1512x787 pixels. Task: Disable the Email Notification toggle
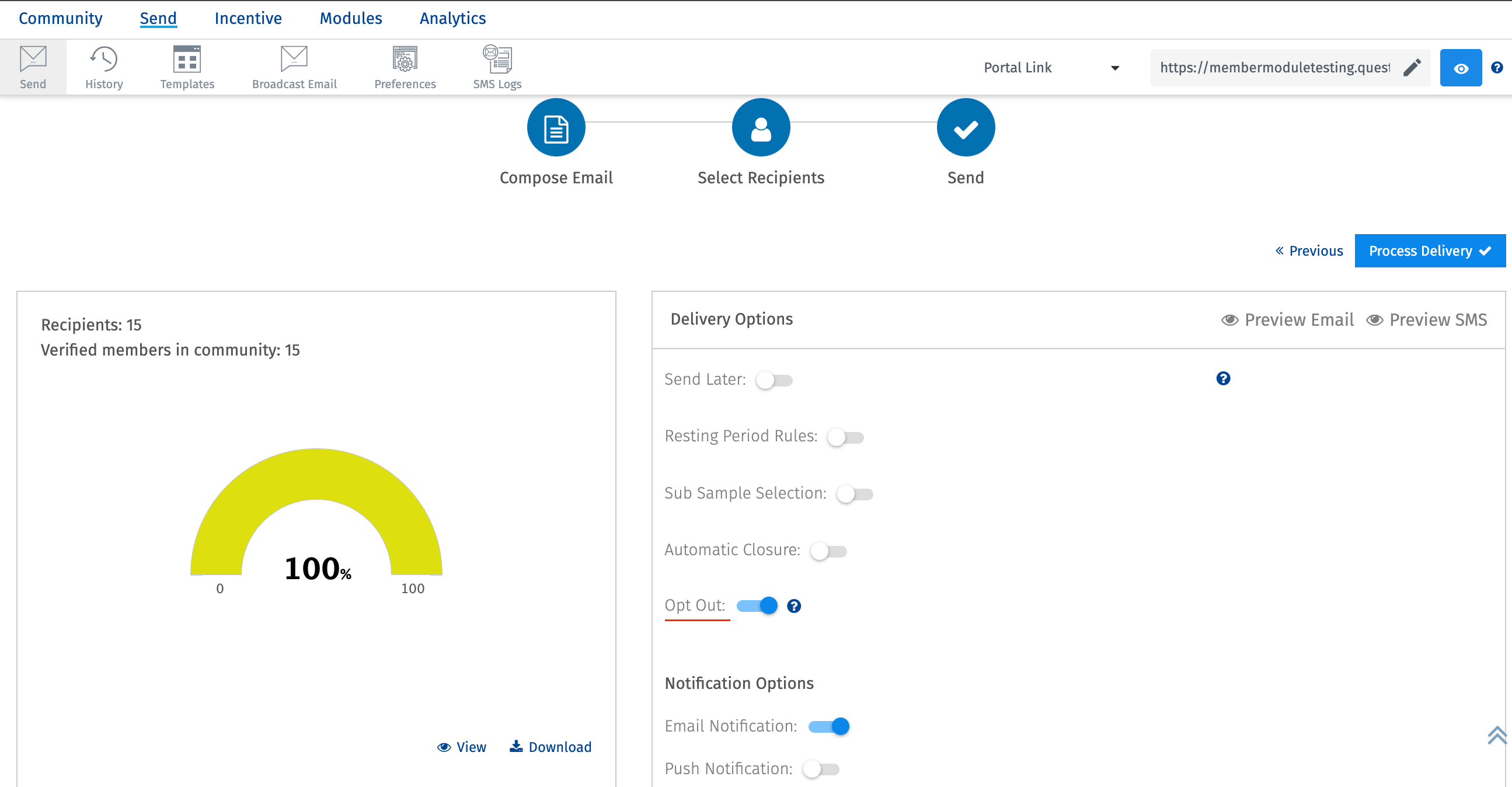coord(828,726)
